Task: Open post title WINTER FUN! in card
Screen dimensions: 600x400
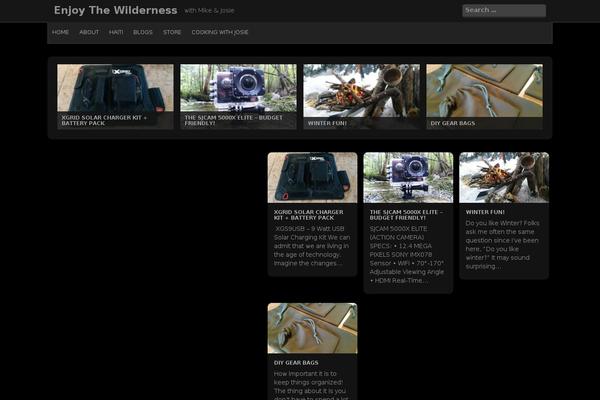Action: [485, 212]
